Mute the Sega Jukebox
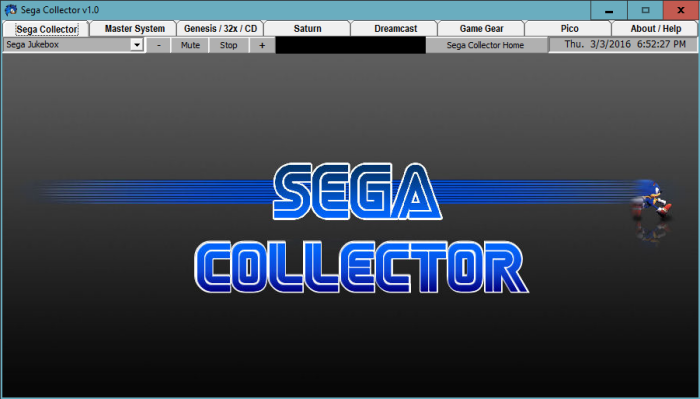This screenshot has height=399, width=700. click(x=190, y=45)
